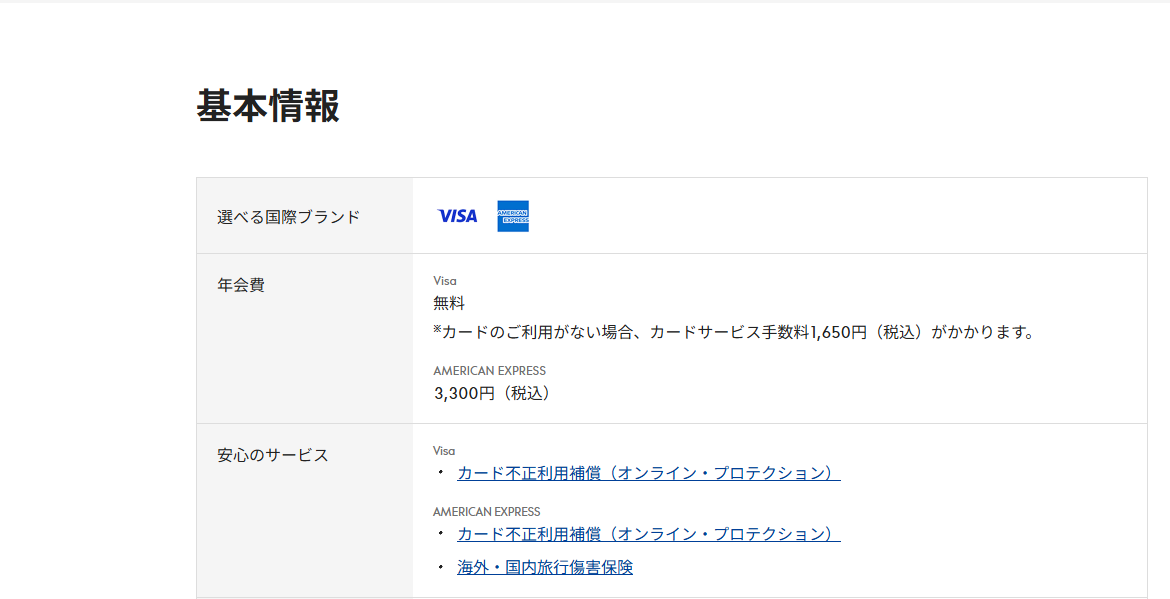Click the 安心のサービス row label
The height and width of the screenshot is (599, 1170).
[272, 455]
